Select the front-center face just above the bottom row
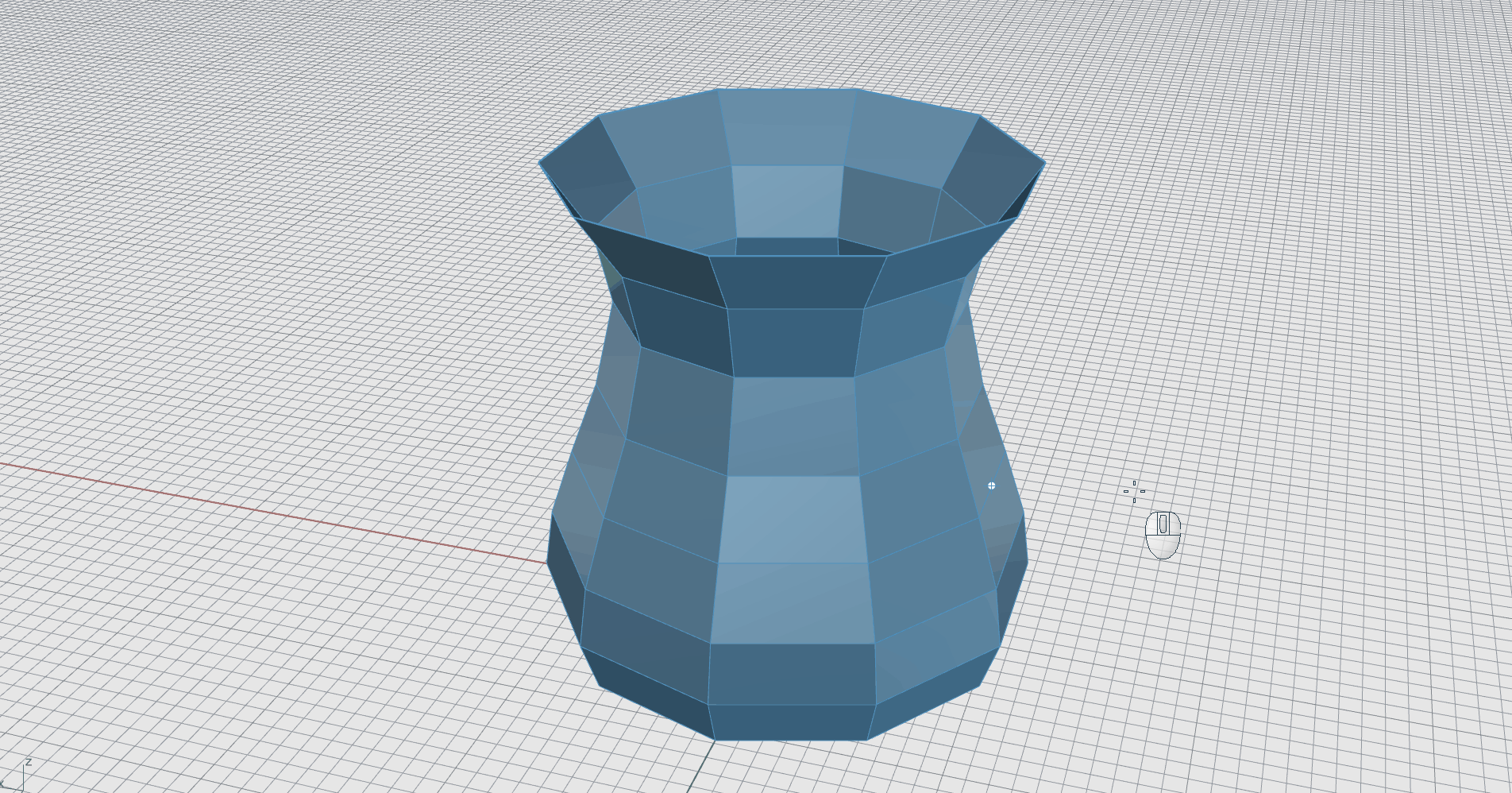 [792, 674]
